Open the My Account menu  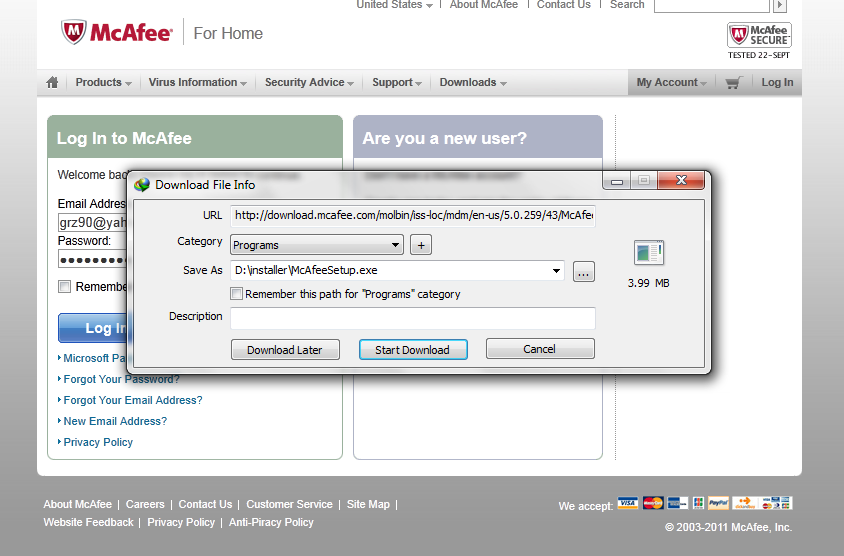click(671, 82)
